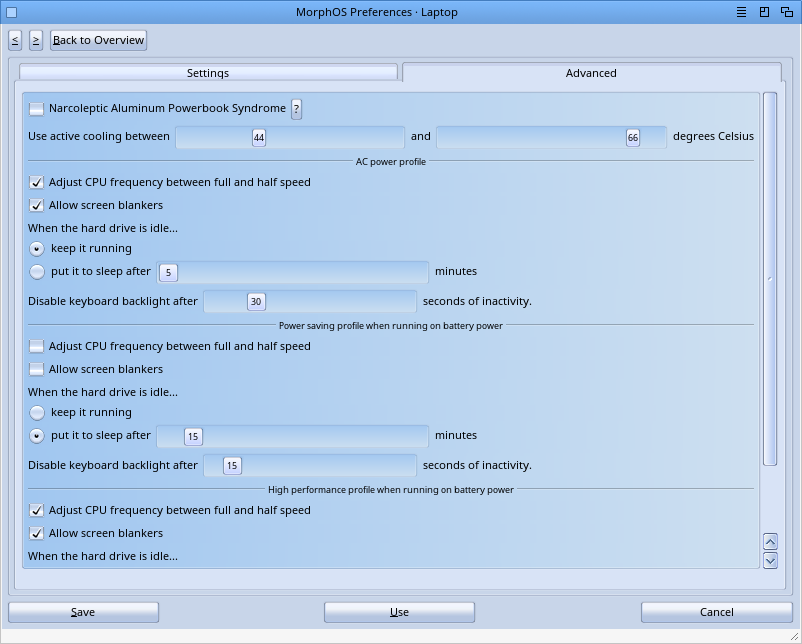Switch to the Settings tab
802x644 pixels.
[208, 73]
